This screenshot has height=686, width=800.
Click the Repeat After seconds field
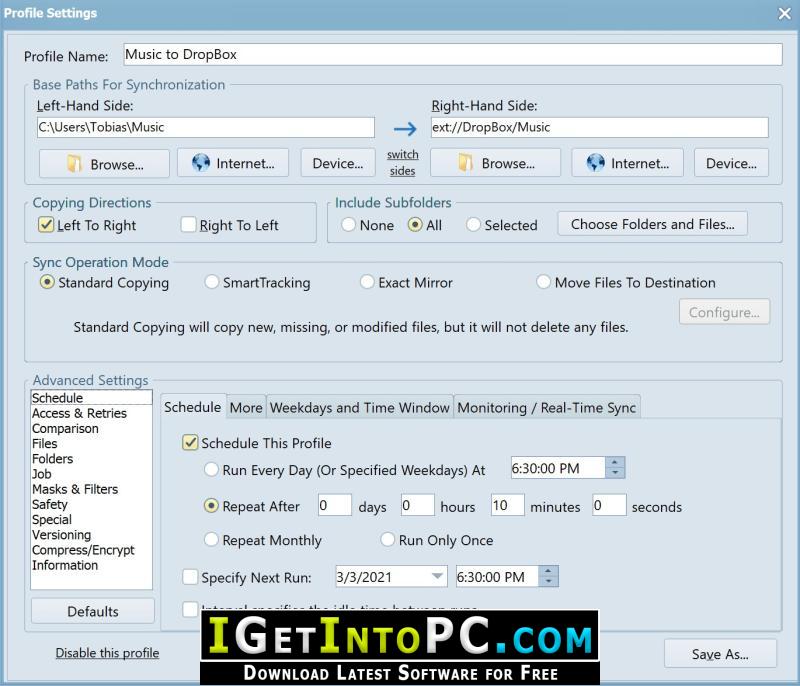(x=609, y=505)
